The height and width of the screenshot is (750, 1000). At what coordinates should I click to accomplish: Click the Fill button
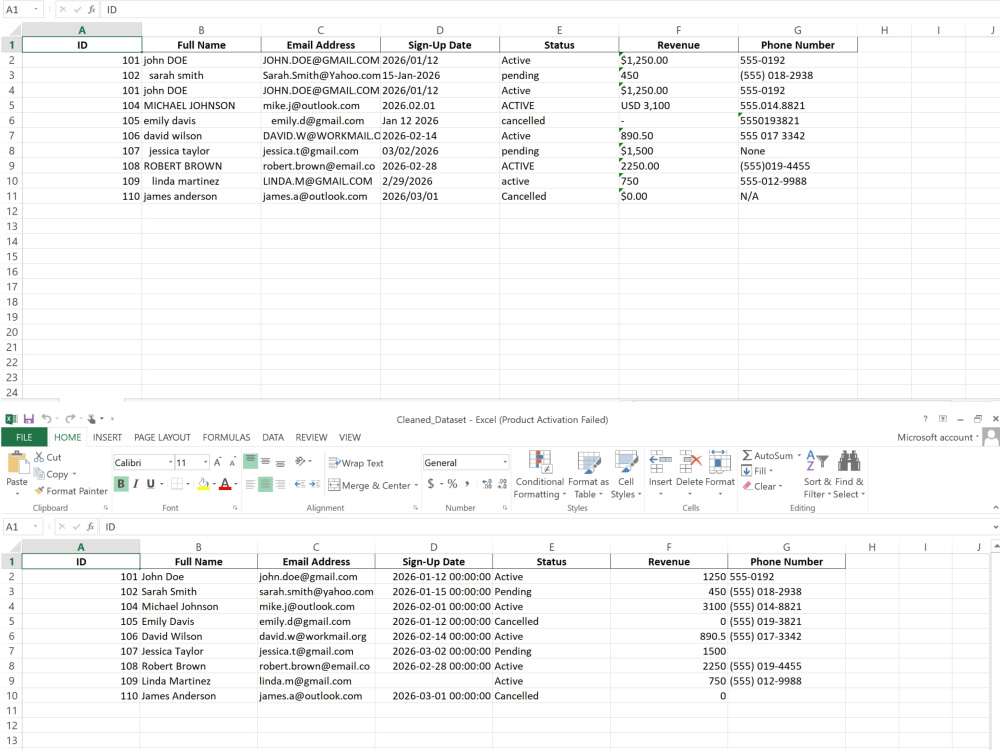point(757,471)
